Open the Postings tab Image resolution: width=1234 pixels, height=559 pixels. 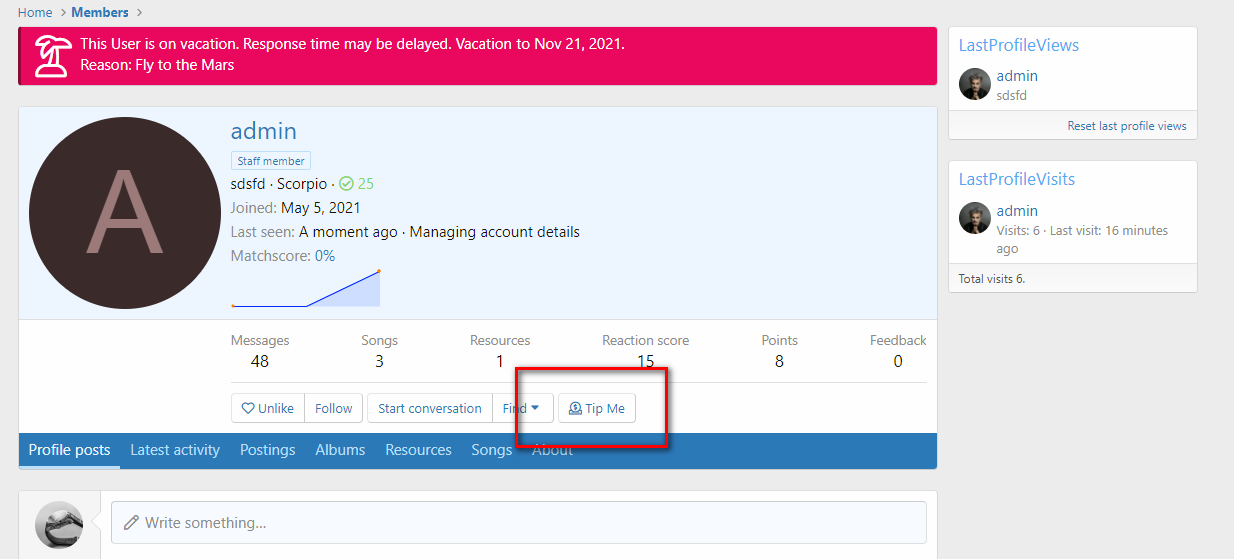(267, 450)
